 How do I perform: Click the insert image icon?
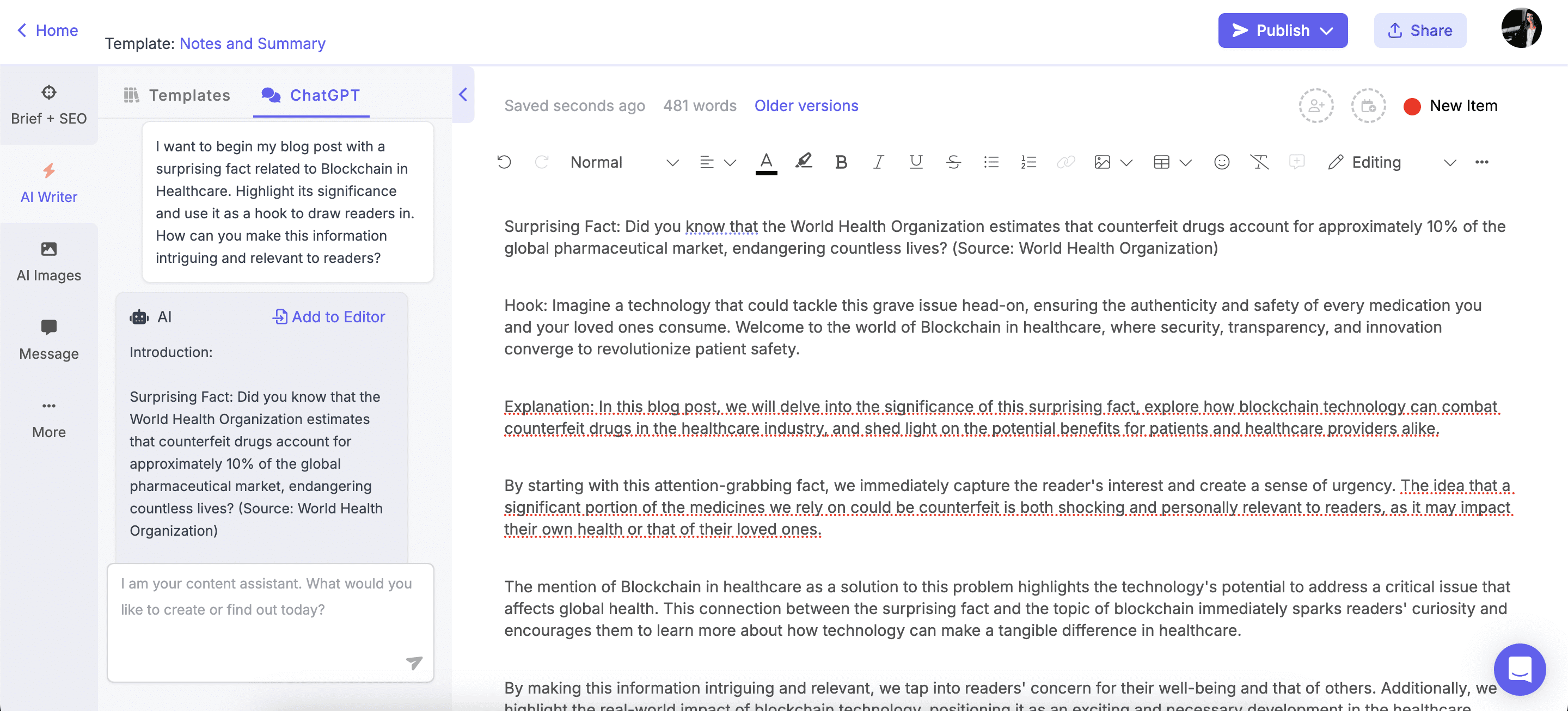click(1102, 162)
